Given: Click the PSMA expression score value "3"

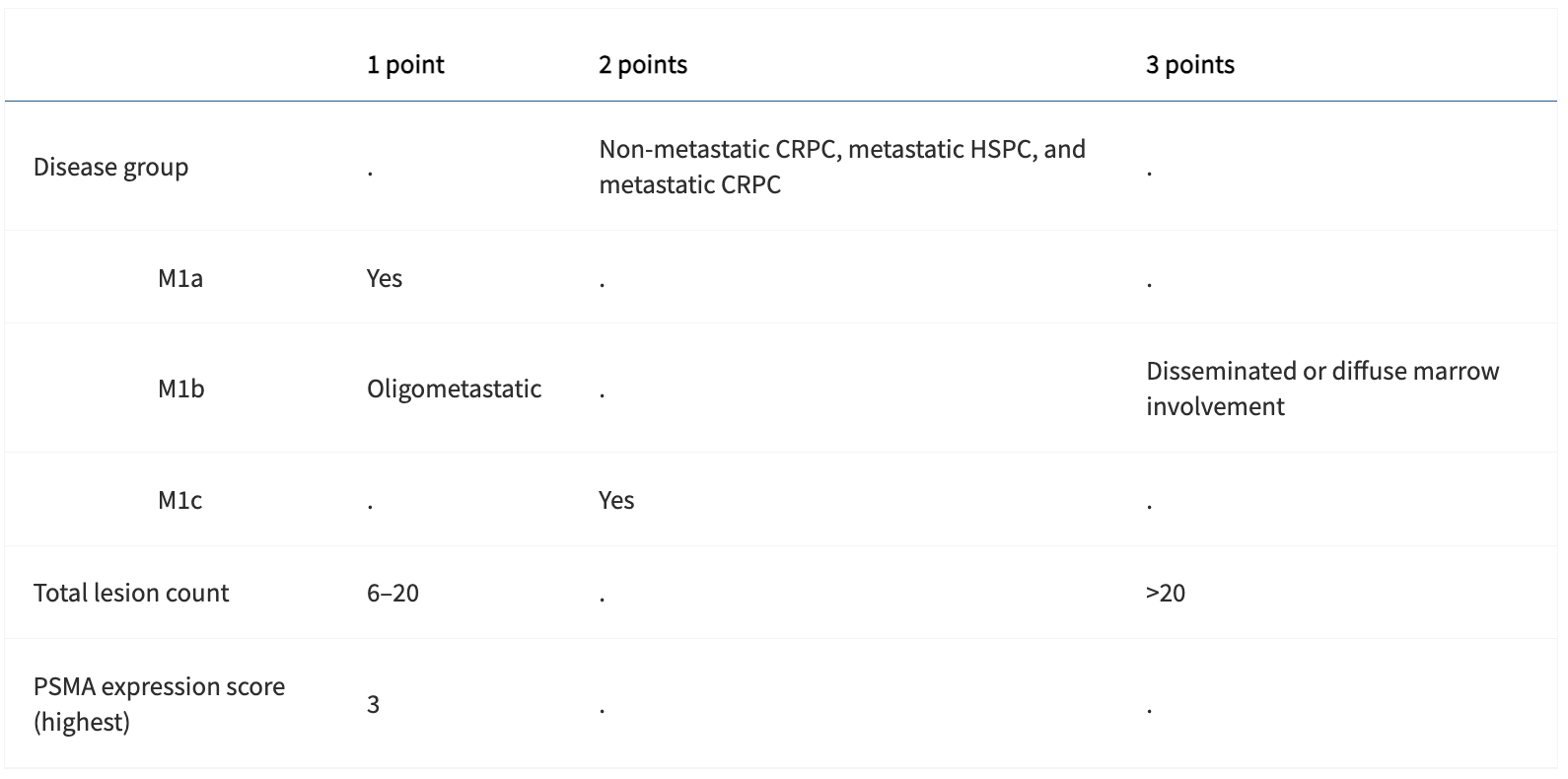Looking at the screenshot, I should (x=373, y=704).
